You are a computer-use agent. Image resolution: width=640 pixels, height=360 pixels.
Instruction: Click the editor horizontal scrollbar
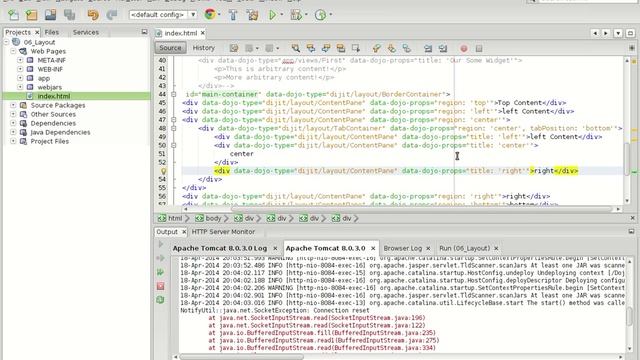pos(421,209)
